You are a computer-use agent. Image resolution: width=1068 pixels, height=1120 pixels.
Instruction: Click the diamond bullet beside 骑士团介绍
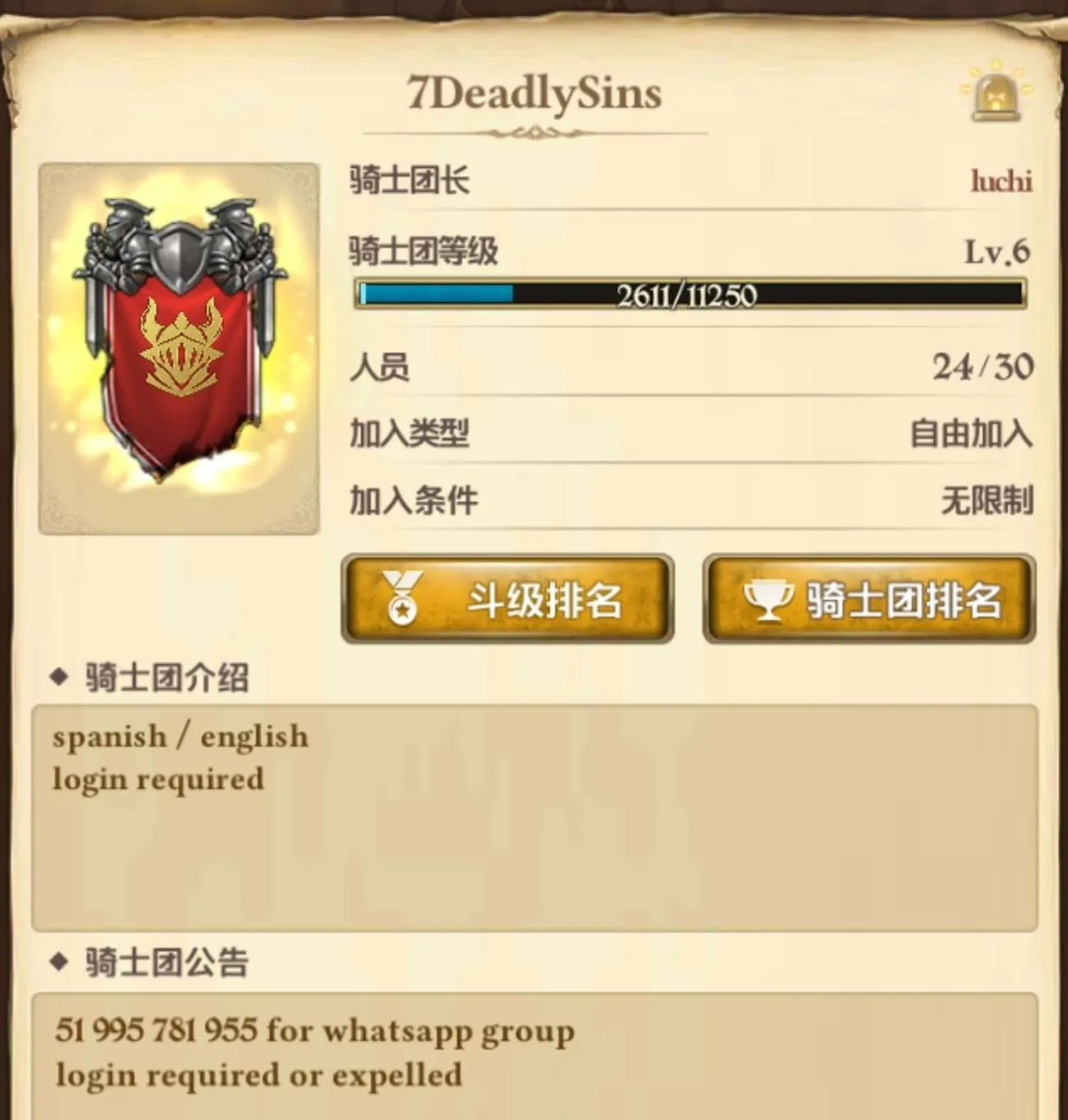(x=58, y=677)
